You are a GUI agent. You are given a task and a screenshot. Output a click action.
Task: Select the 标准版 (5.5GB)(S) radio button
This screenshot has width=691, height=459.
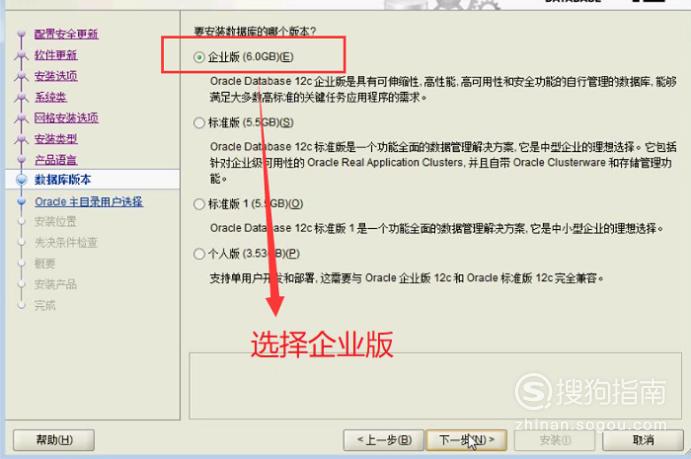point(199,122)
